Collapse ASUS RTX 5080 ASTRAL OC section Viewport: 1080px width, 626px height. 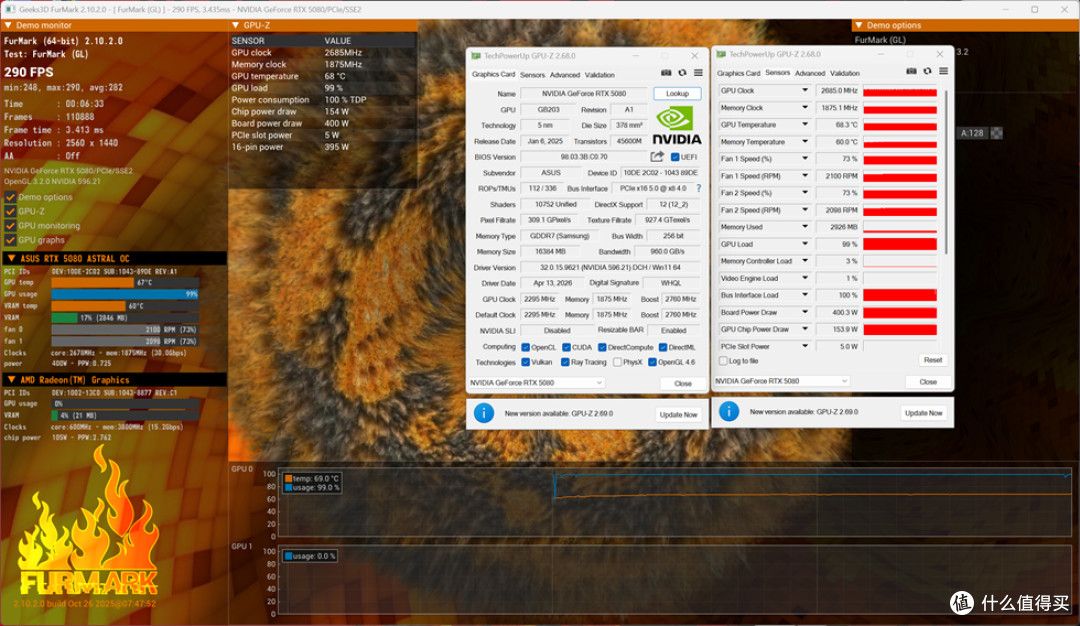click(x=11, y=258)
